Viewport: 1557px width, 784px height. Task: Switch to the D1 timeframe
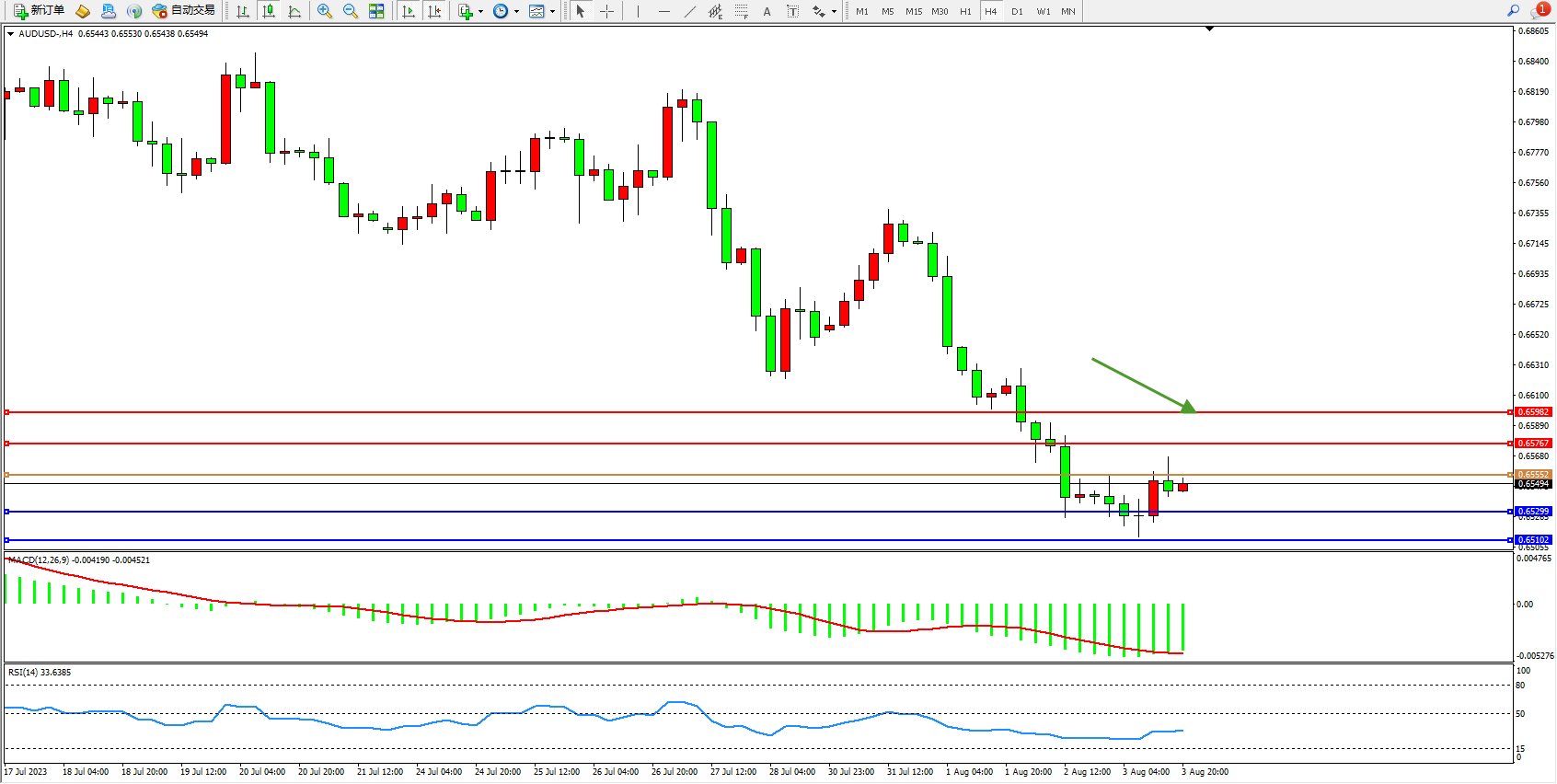(1017, 11)
